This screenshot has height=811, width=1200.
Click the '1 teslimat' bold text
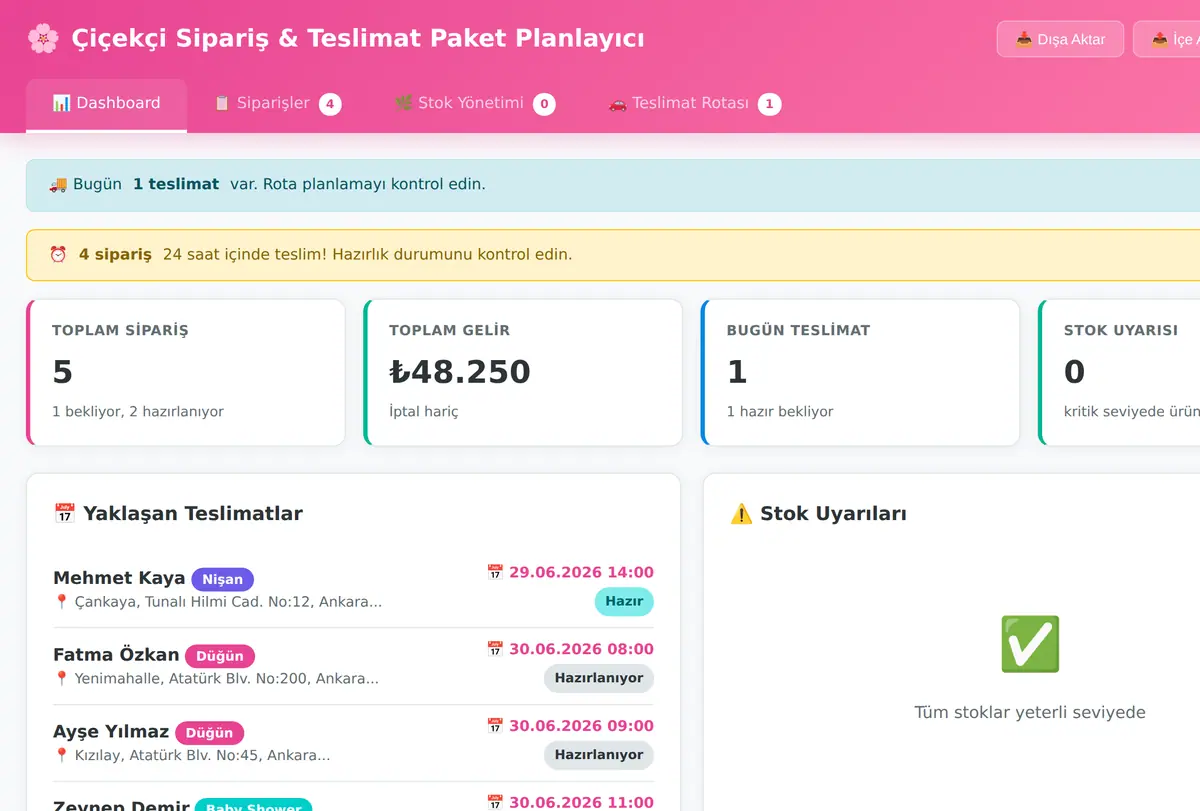[x=176, y=184]
